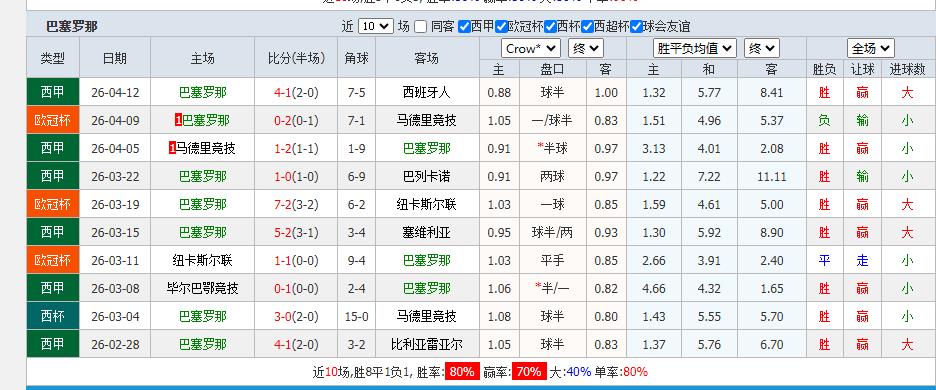
Task: Open 纽卡斯尔联 away team on 26-03-19
Action: (x=427, y=204)
